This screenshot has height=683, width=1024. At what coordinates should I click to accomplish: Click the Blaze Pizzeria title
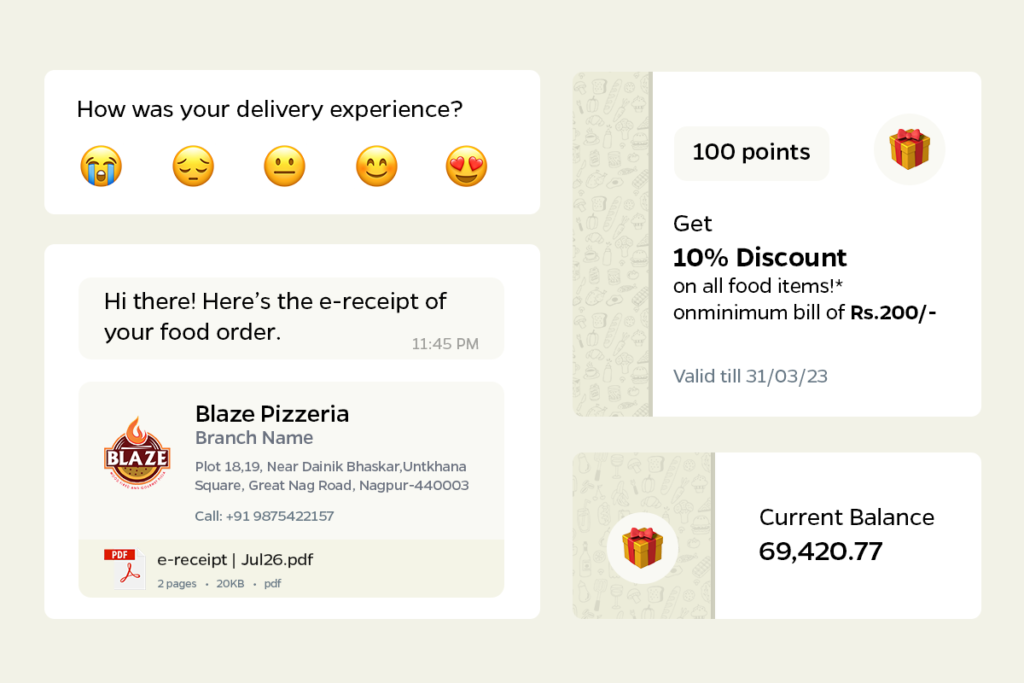(x=272, y=413)
